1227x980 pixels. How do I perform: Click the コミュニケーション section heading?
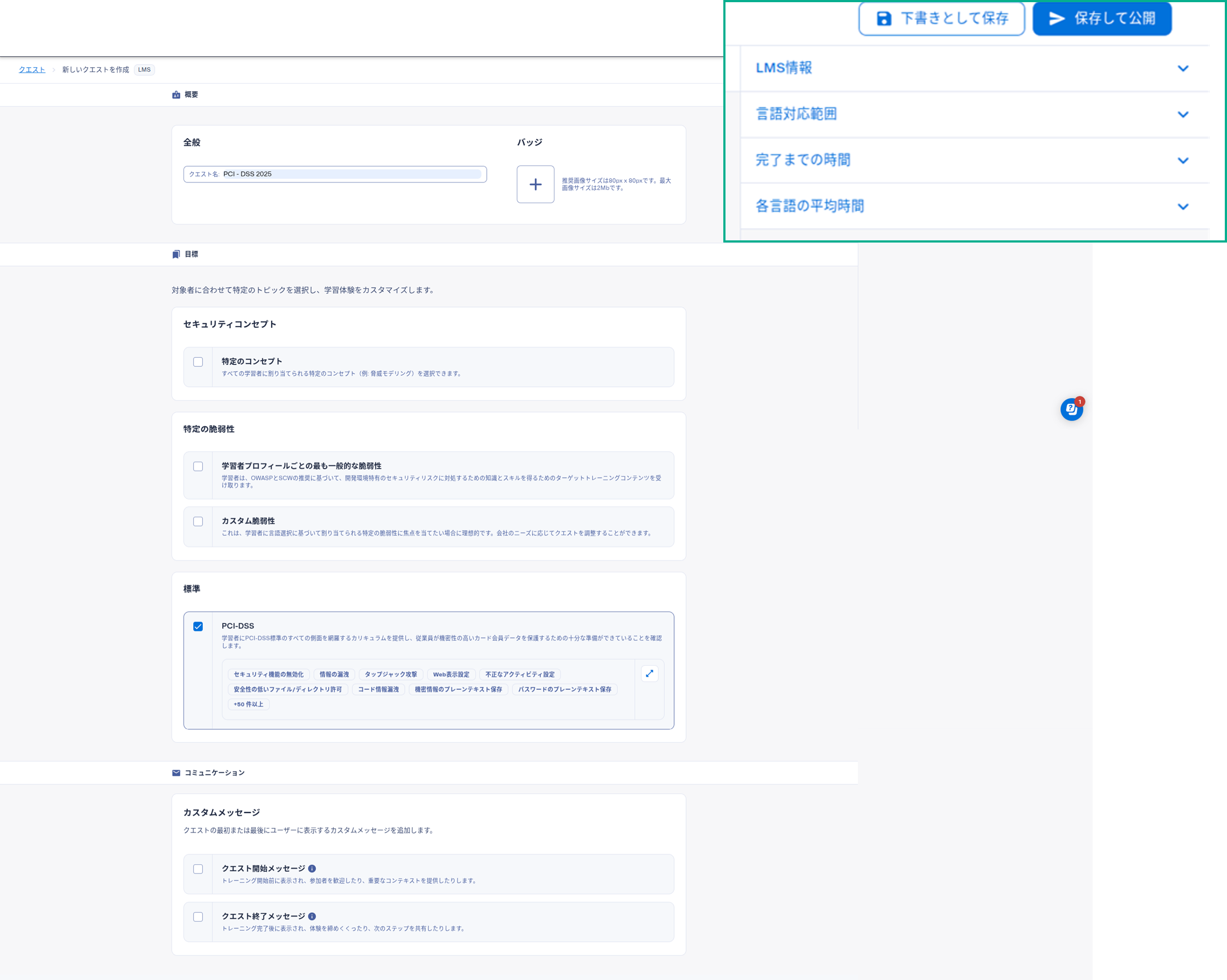click(x=215, y=773)
